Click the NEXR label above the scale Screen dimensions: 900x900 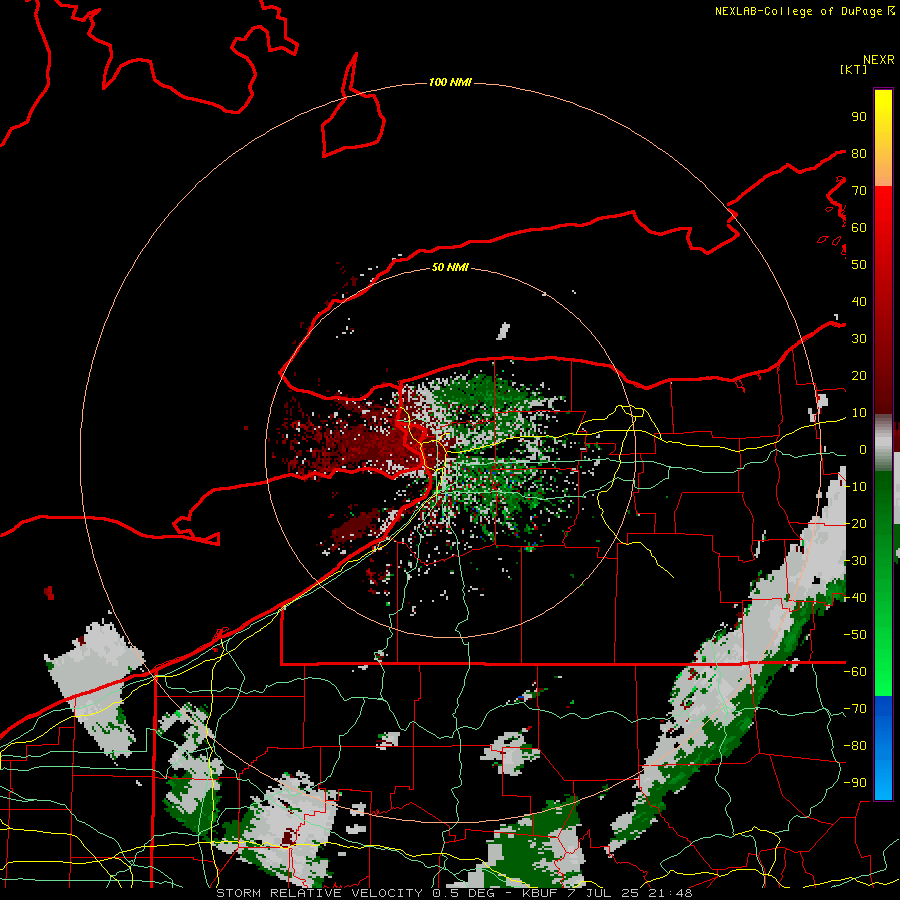pyautogui.click(x=879, y=60)
